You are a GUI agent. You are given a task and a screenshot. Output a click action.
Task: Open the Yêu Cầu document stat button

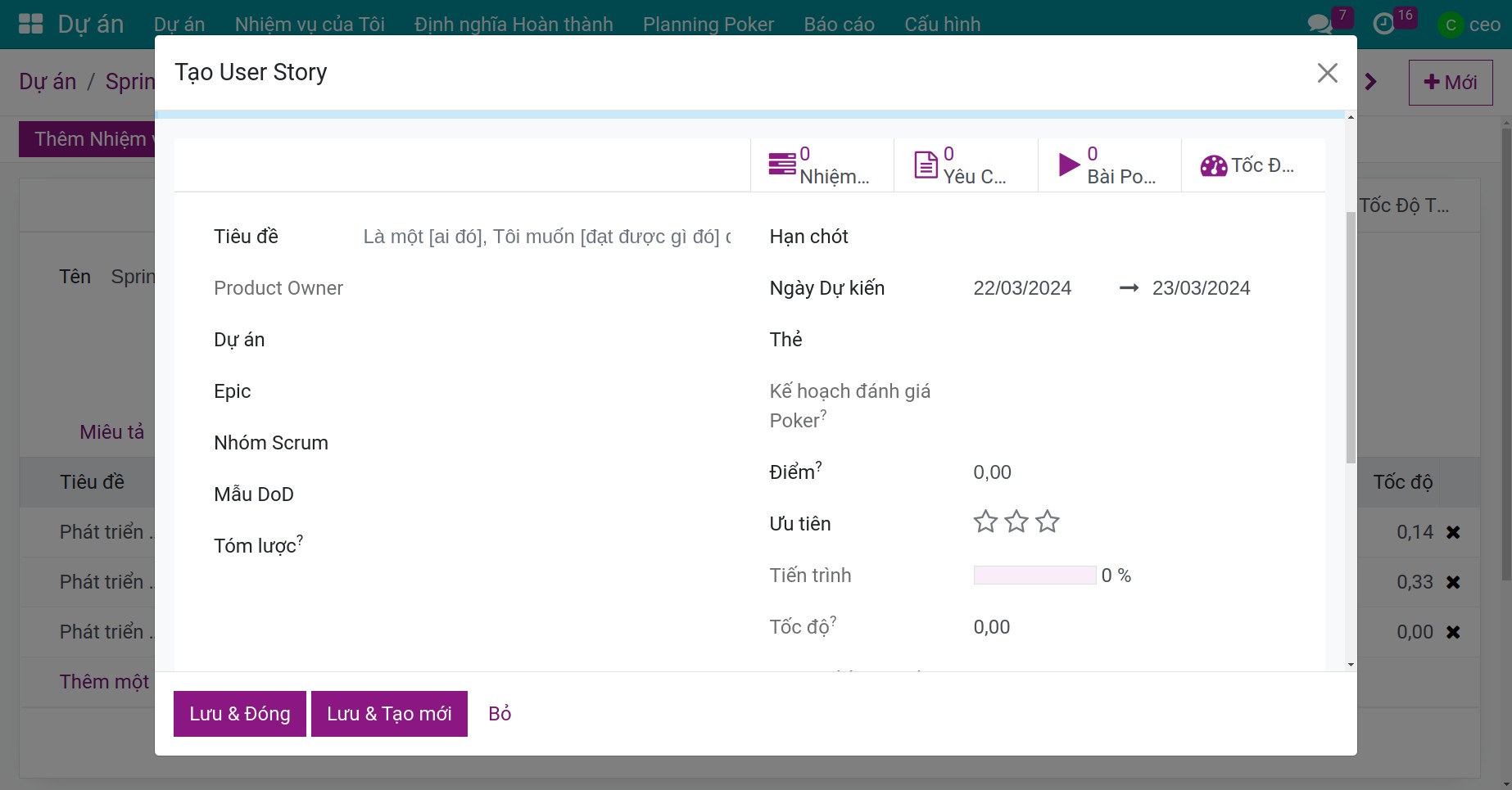tap(966, 165)
